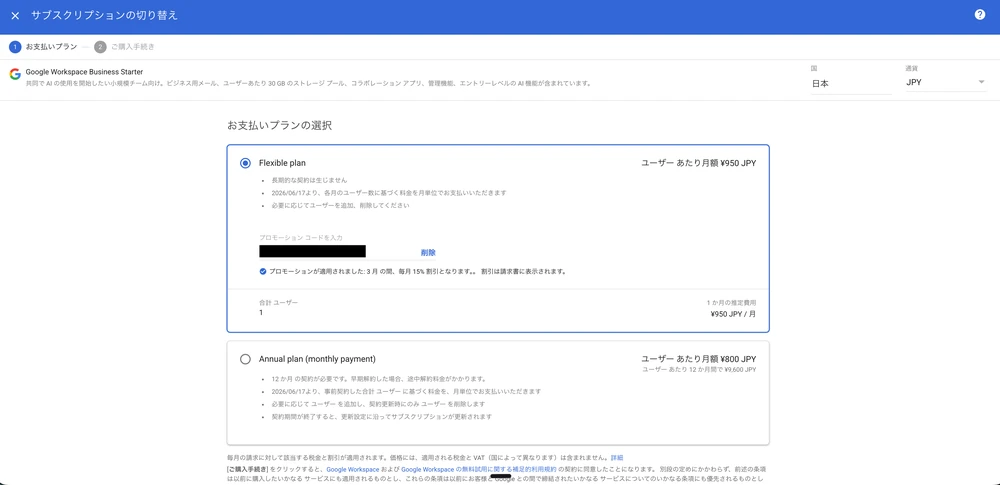Click the 合計 ユーザー label
This screenshot has height=485, width=1000.
click(x=279, y=302)
